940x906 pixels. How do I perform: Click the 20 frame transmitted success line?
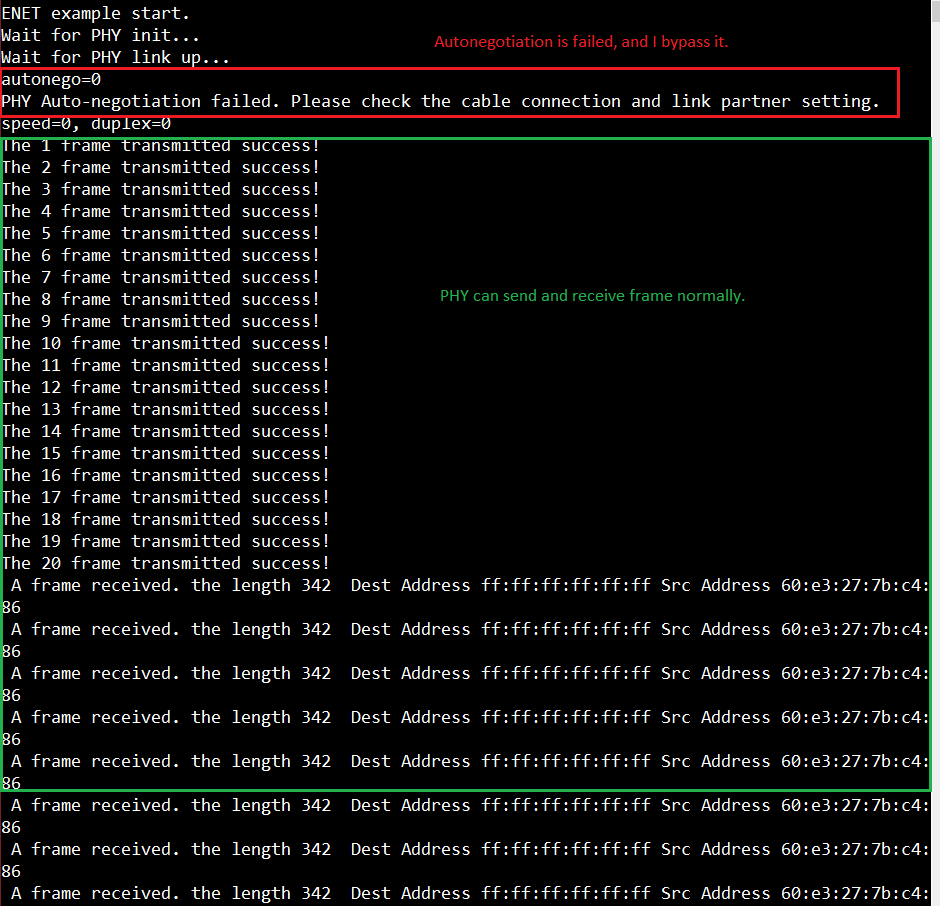pos(165,563)
